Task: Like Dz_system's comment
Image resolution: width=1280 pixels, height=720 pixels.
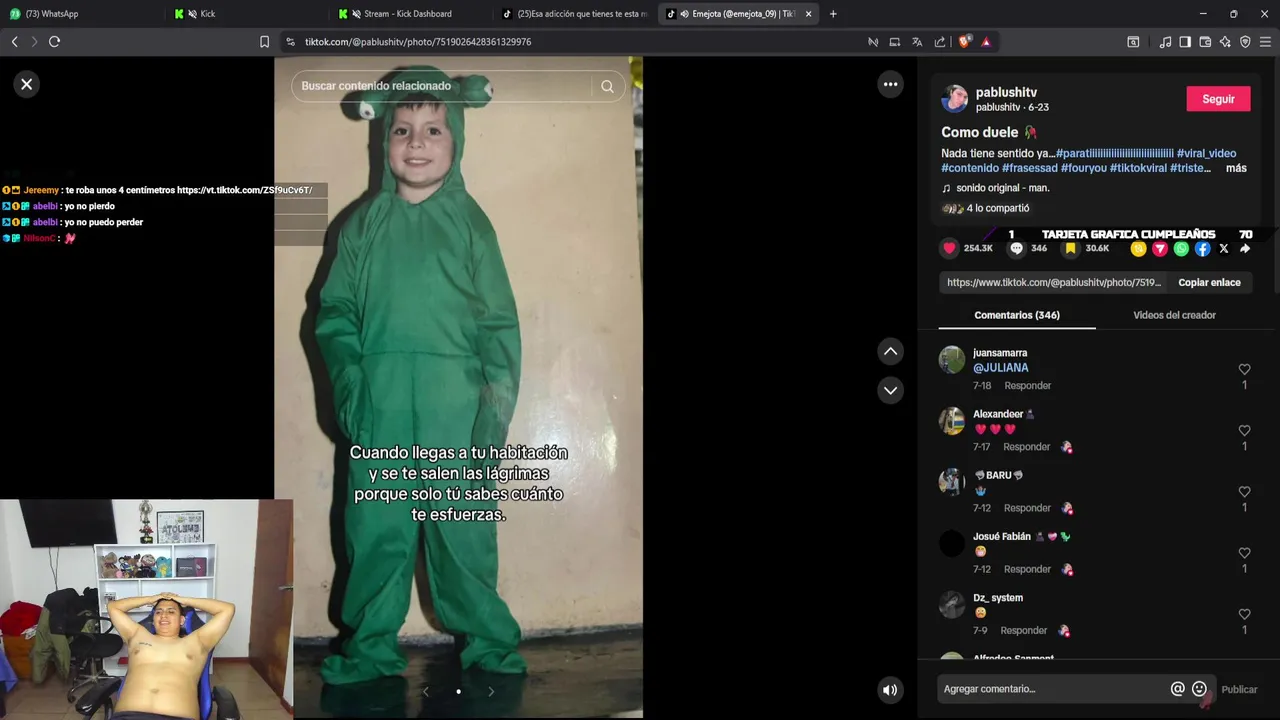Action: point(1244,614)
